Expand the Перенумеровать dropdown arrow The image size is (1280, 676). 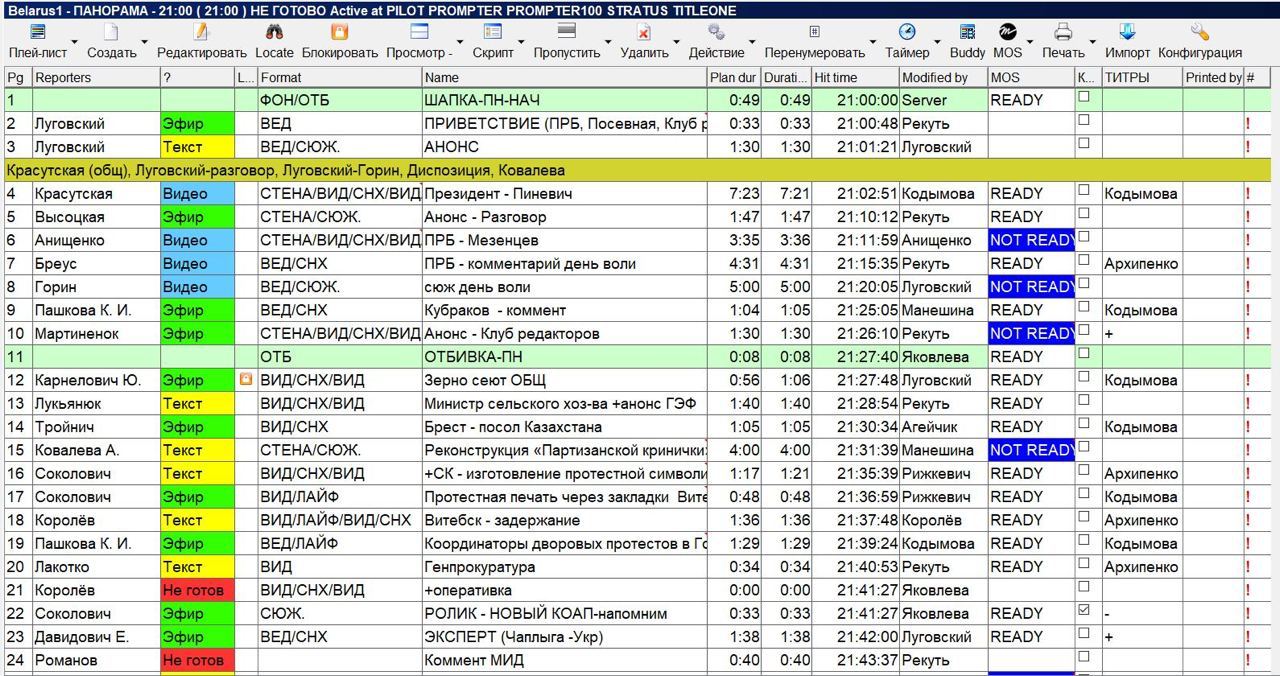click(874, 43)
